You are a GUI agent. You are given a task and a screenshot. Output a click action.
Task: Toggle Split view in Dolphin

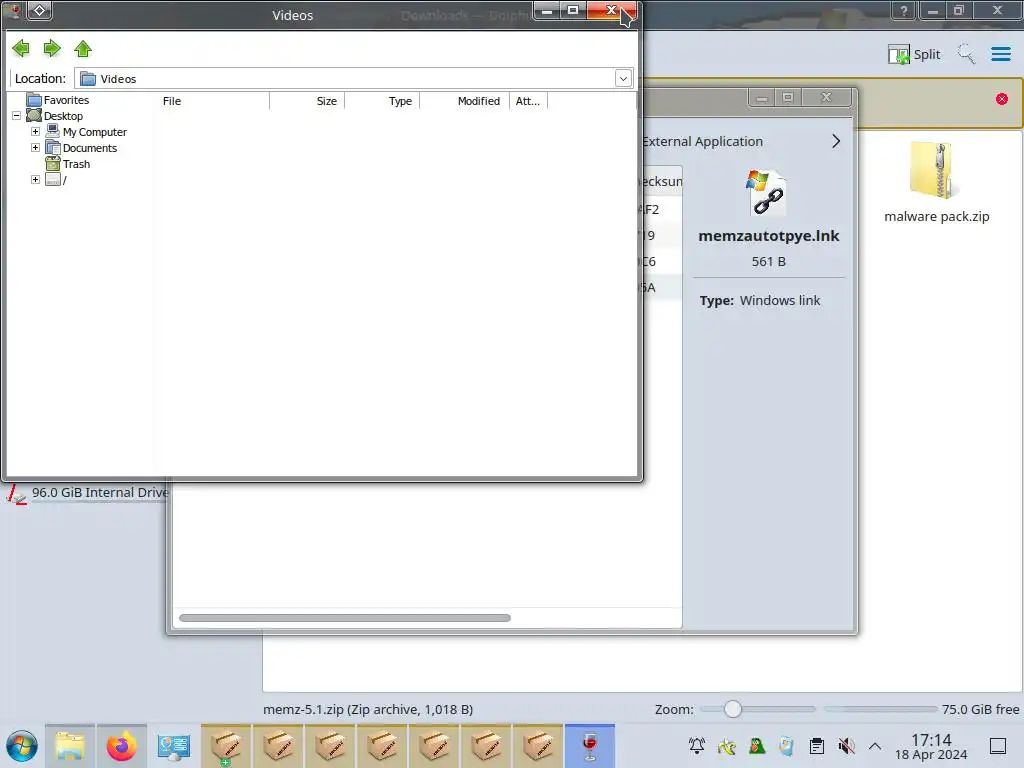pyautogui.click(x=914, y=54)
